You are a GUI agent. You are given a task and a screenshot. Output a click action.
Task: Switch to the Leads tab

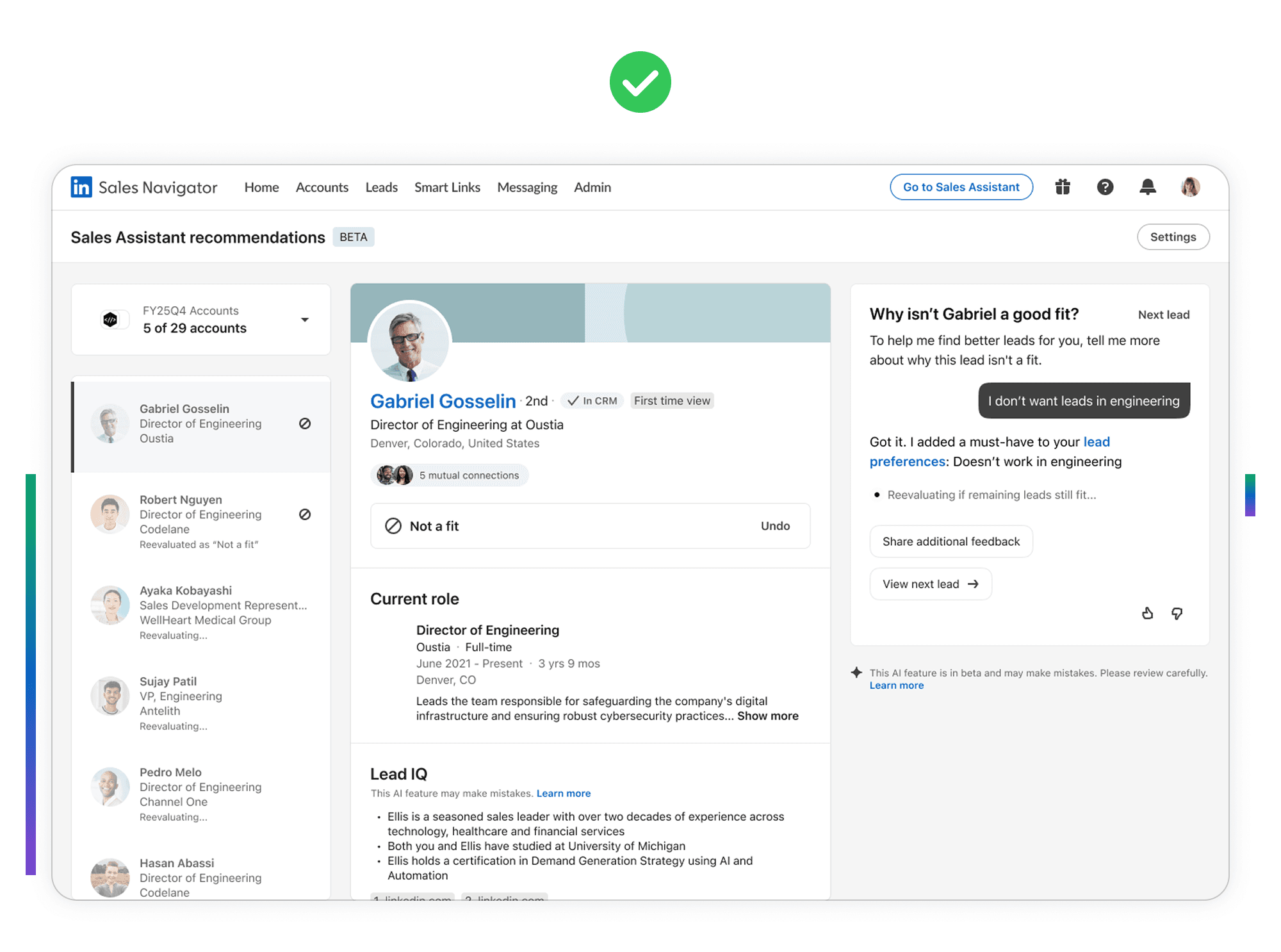click(381, 187)
